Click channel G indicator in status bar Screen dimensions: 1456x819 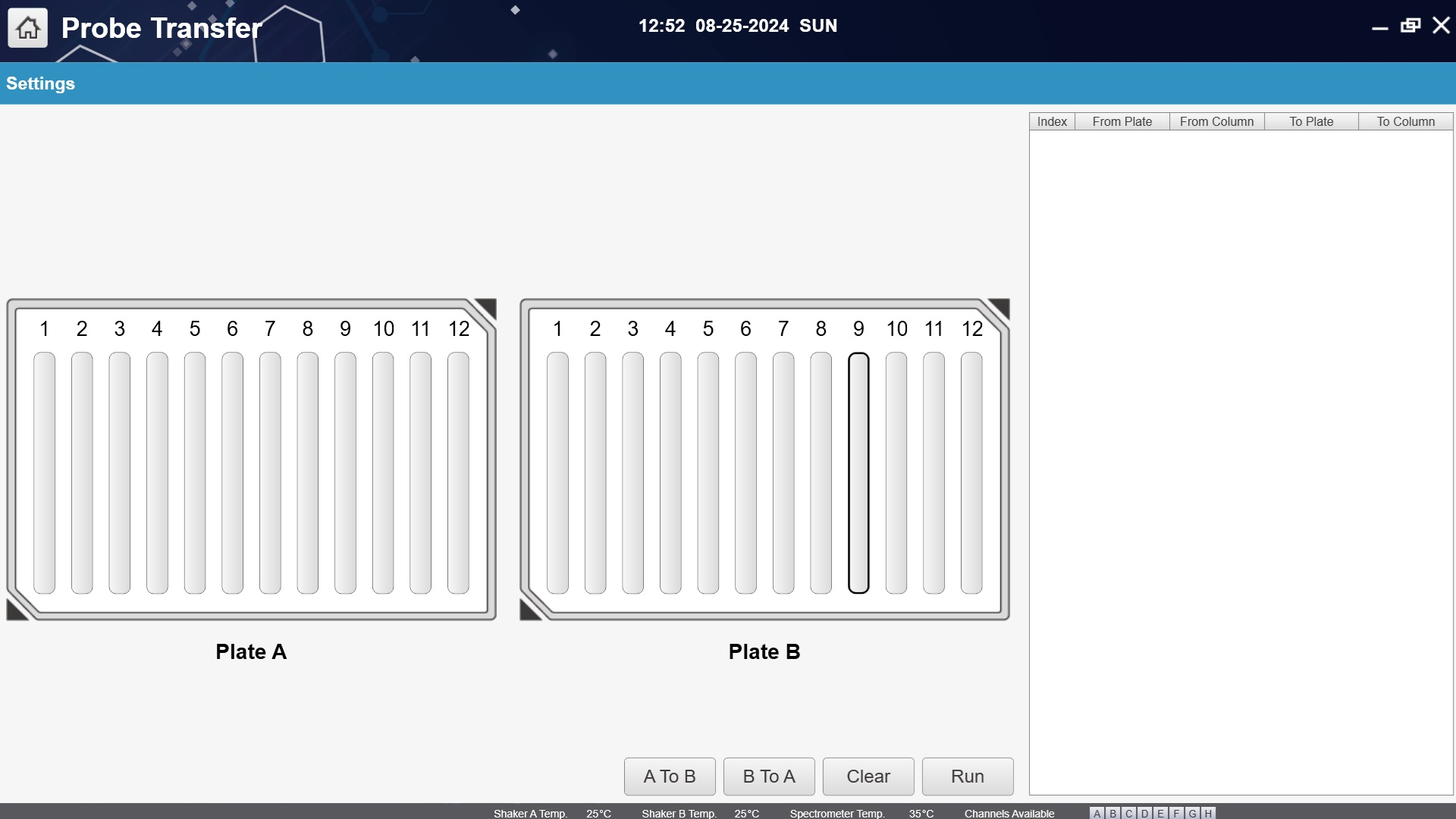(x=1193, y=813)
